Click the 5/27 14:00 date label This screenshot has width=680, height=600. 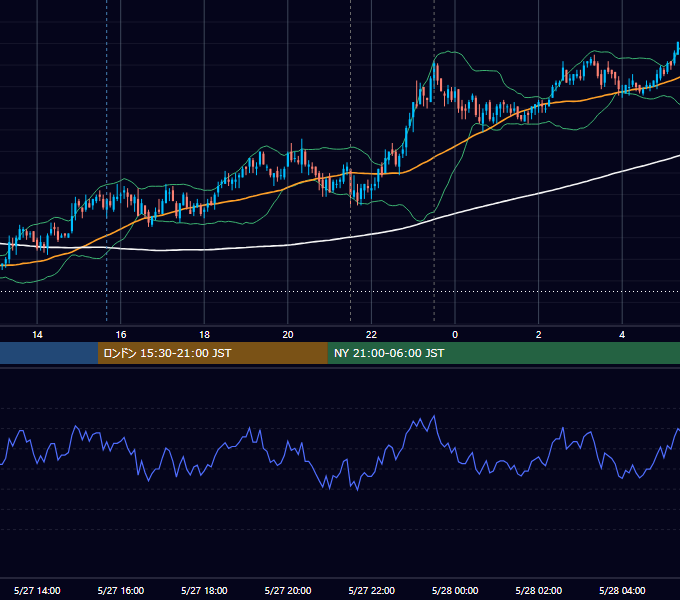[x=37, y=590]
